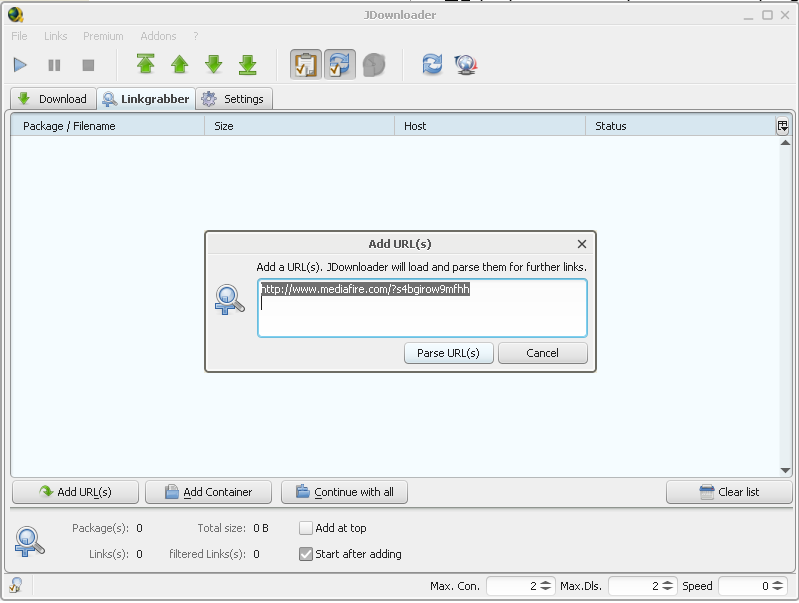Screen dimensions: 799x603
Task: Click the status bar icon in the lower-left corner
Action: coord(16,585)
